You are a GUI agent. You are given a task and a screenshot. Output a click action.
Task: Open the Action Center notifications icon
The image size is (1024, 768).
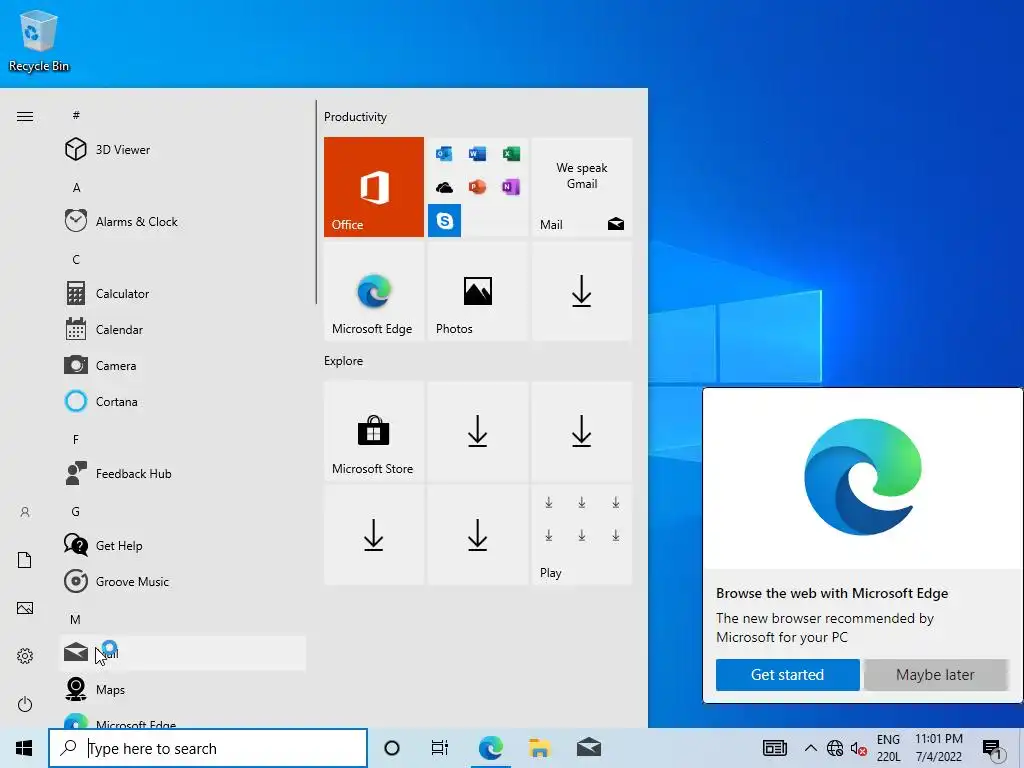(x=993, y=749)
